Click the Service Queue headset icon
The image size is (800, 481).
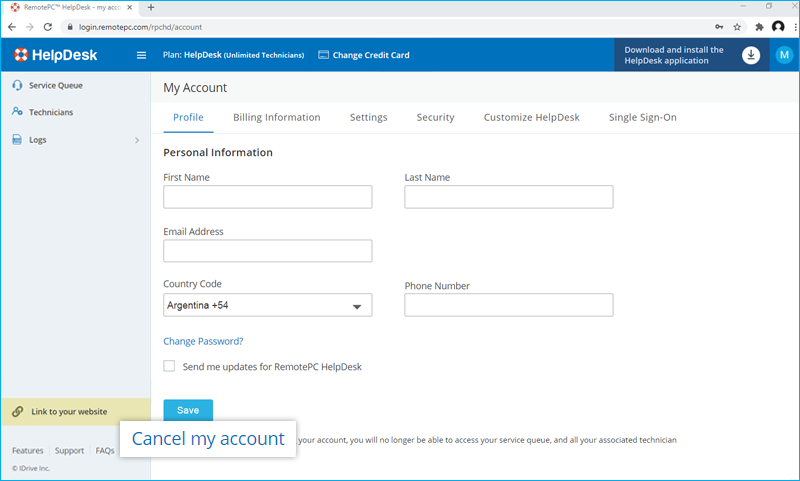pyautogui.click(x=18, y=85)
